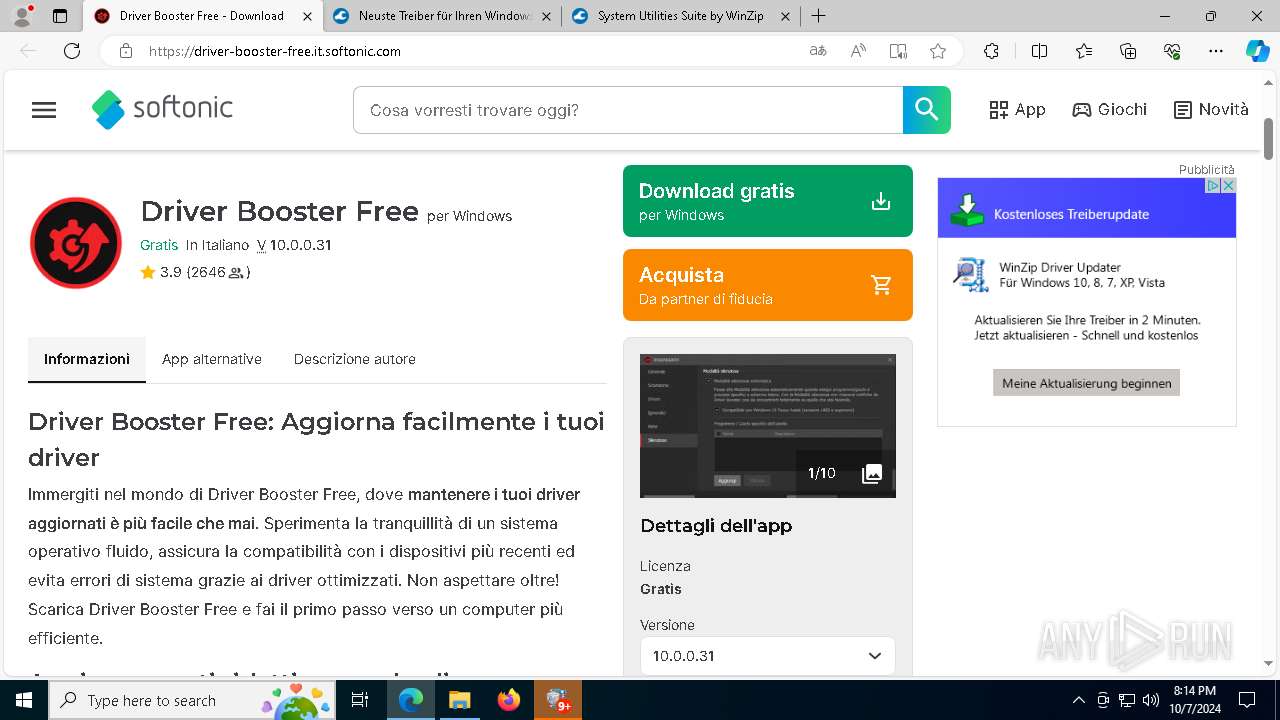Viewport: 1280px width, 720px height.
Task: Close the ad with X icon
Action: [1229, 185]
